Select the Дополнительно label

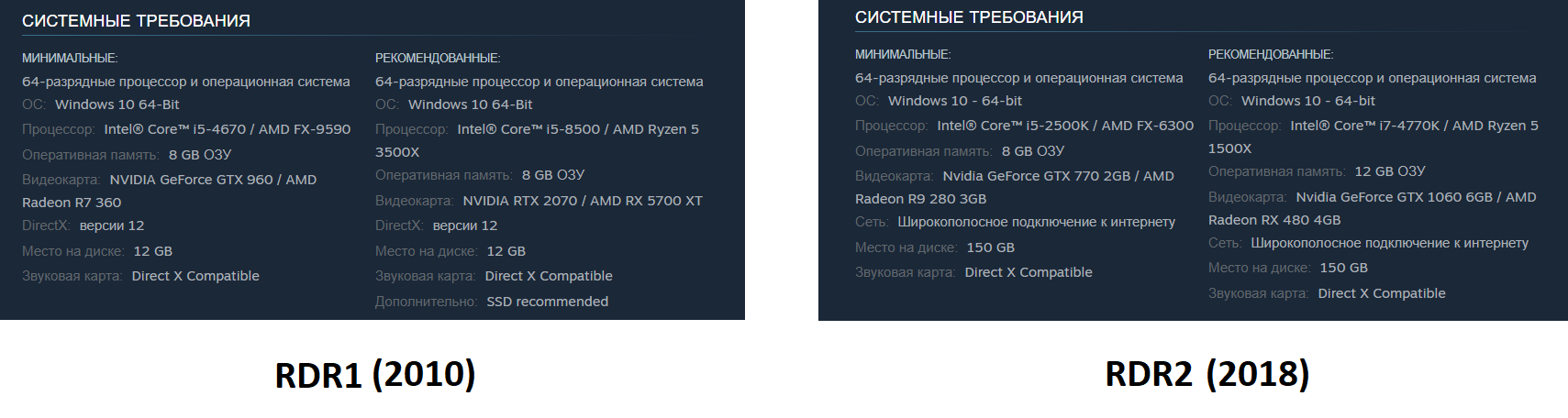[426, 302]
